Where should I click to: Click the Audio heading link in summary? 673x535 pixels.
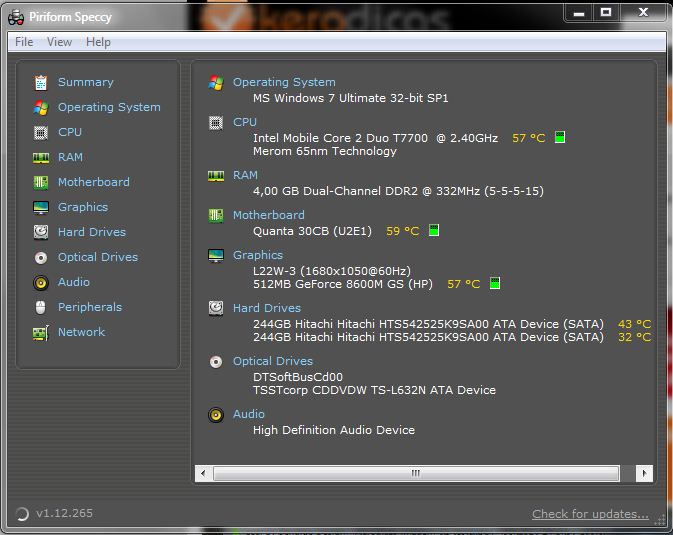(x=249, y=414)
